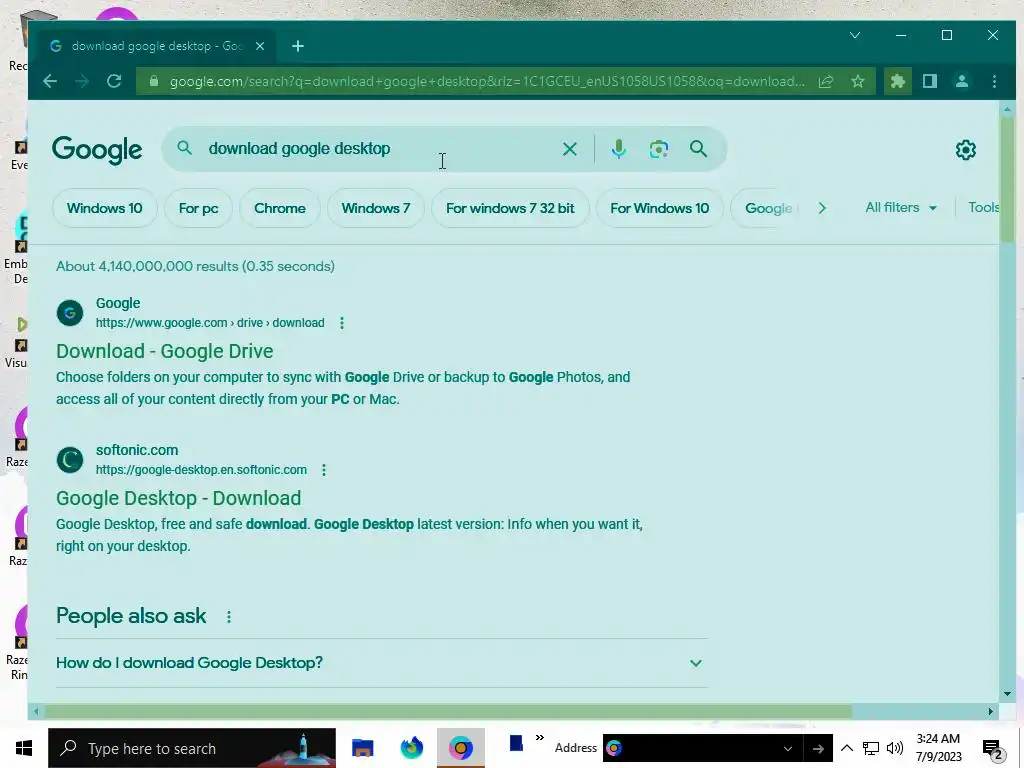Image resolution: width=1024 pixels, height=768 pixels.
Task: Open more options for Google Drive result
Action: coord(342,323)
